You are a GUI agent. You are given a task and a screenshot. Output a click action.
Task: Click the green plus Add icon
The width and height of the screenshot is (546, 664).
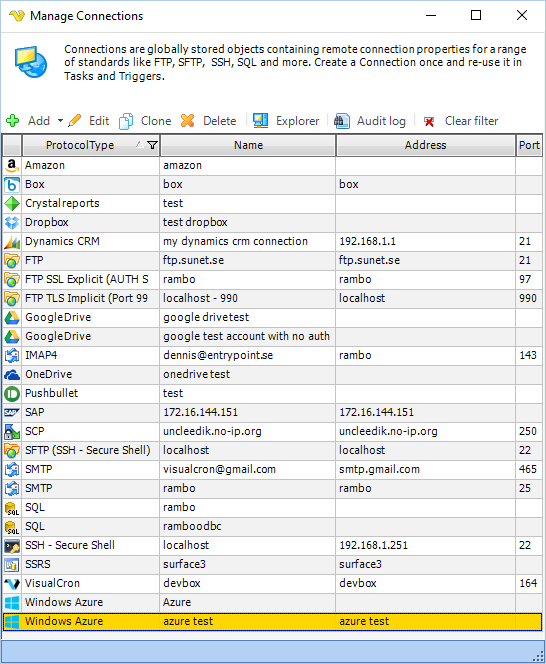pyautogui.click(x=13, y=121)
